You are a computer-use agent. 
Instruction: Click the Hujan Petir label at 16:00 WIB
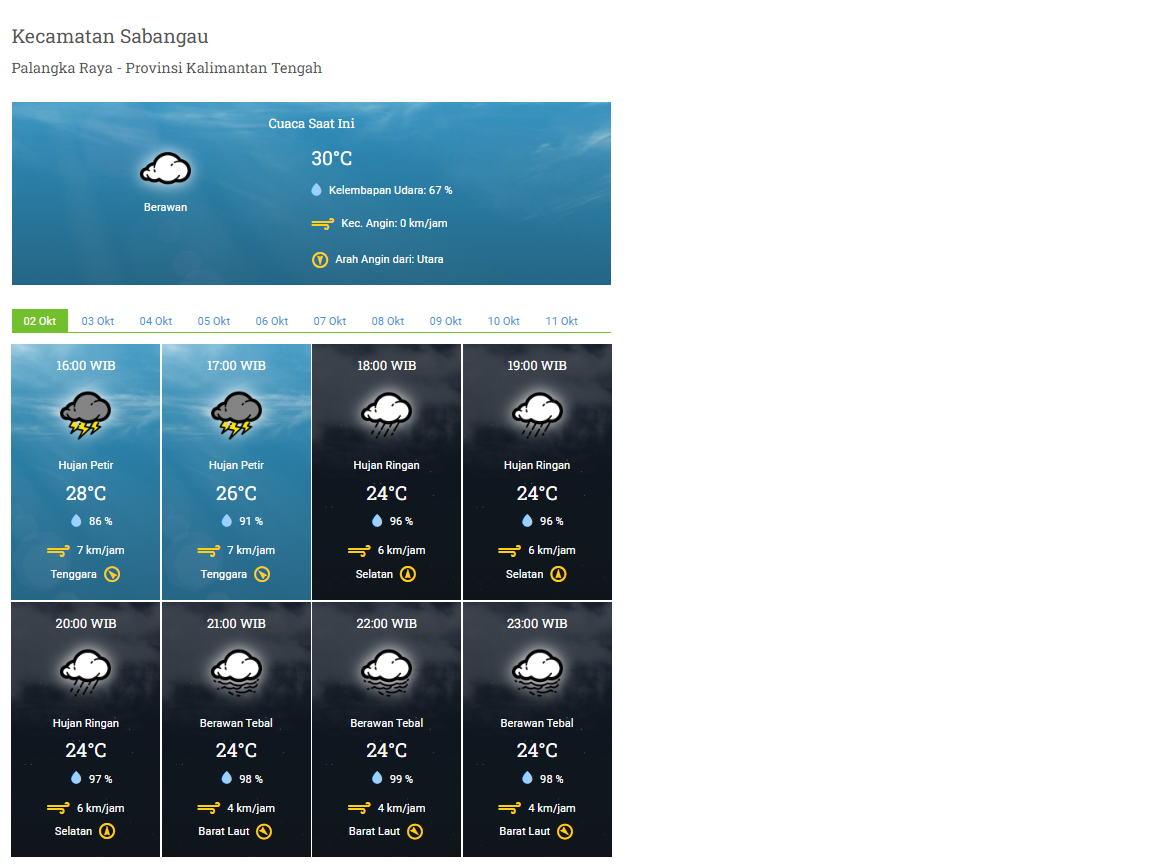pos(85,465)
